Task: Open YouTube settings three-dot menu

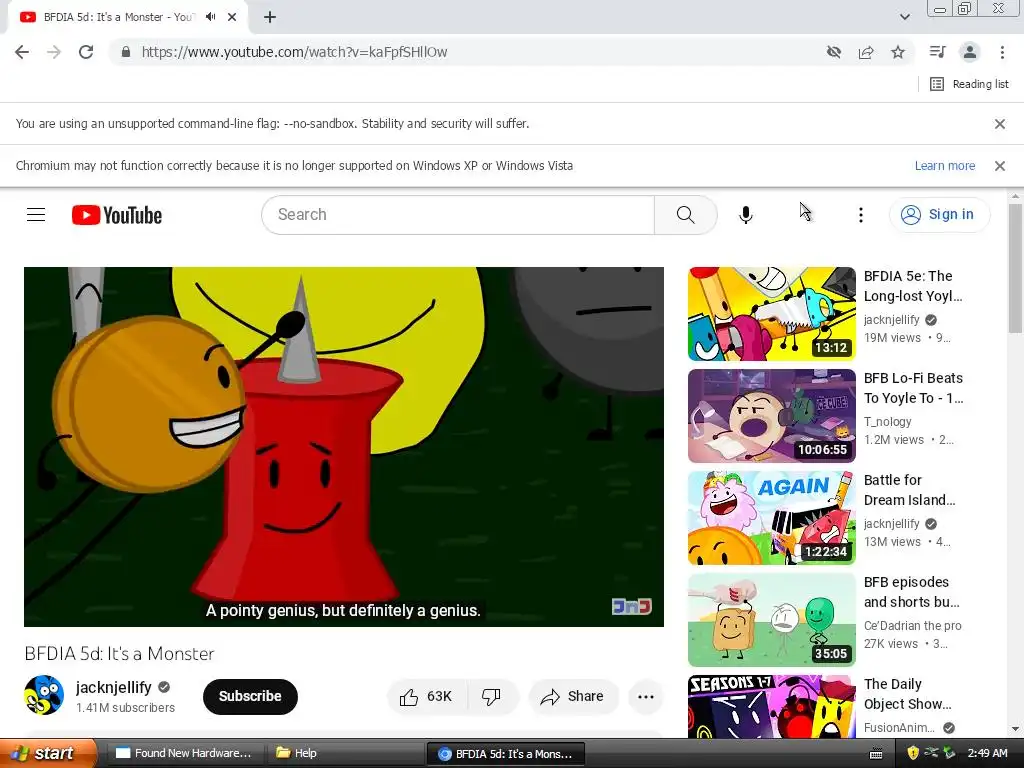Action: click(861, 215)
